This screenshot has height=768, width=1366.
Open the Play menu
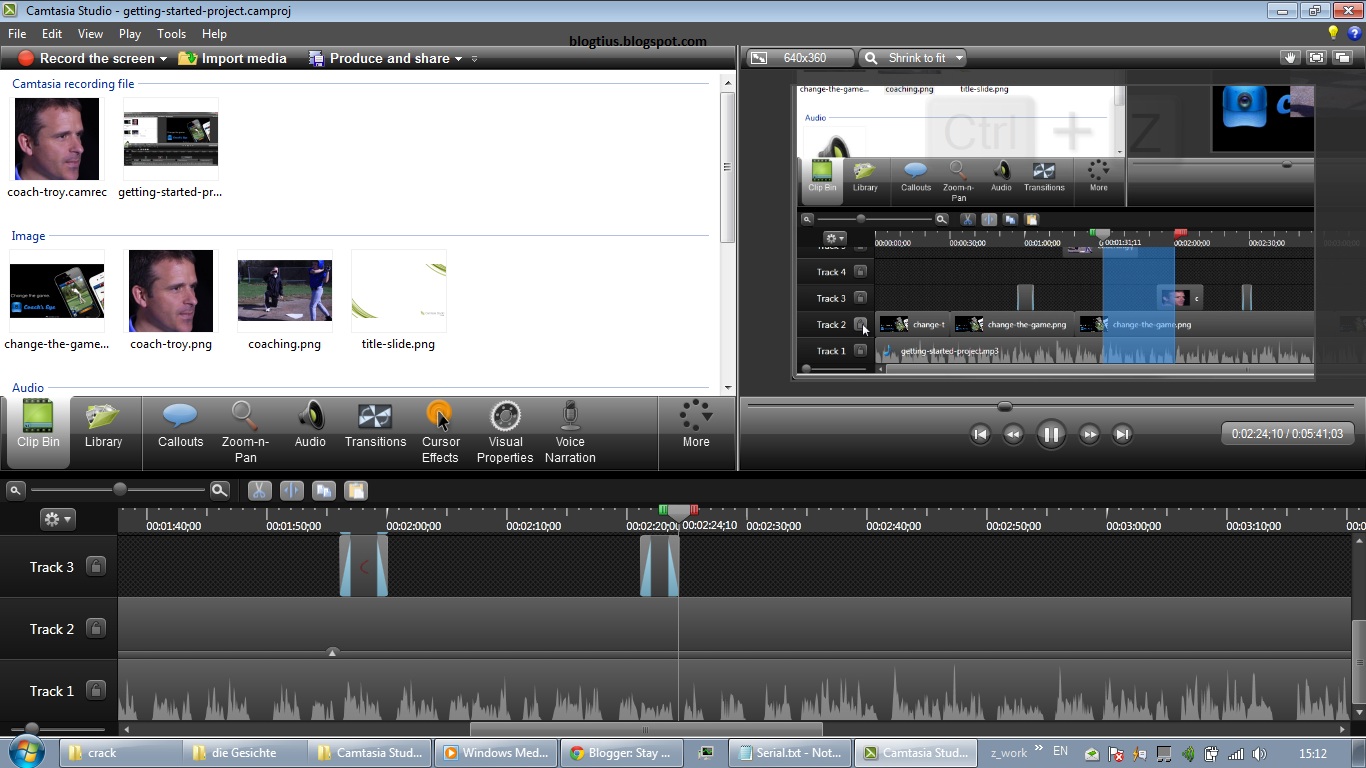(x=130, y=34)
